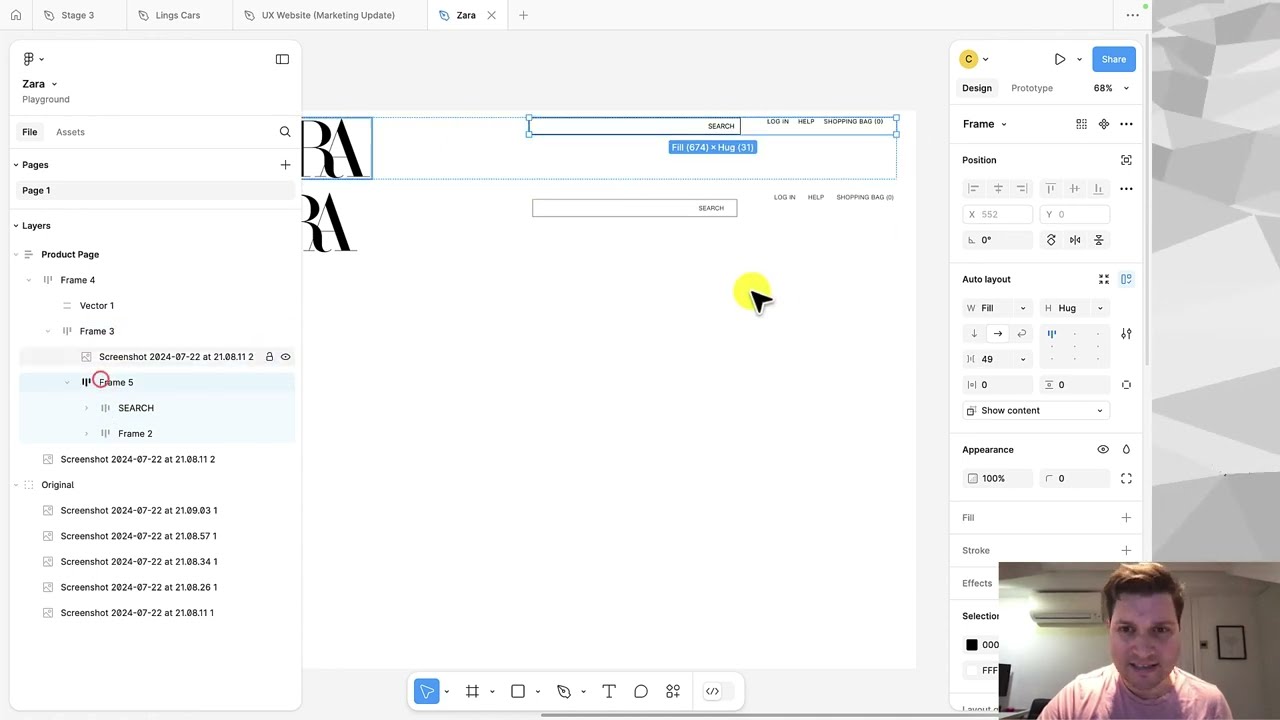Select the Text tool

point(609,691)
